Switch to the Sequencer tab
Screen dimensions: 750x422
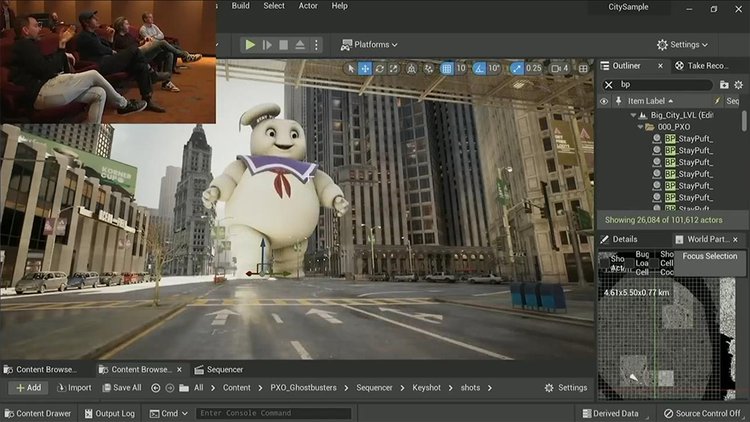pyautogui.click(x=217, y=370)
